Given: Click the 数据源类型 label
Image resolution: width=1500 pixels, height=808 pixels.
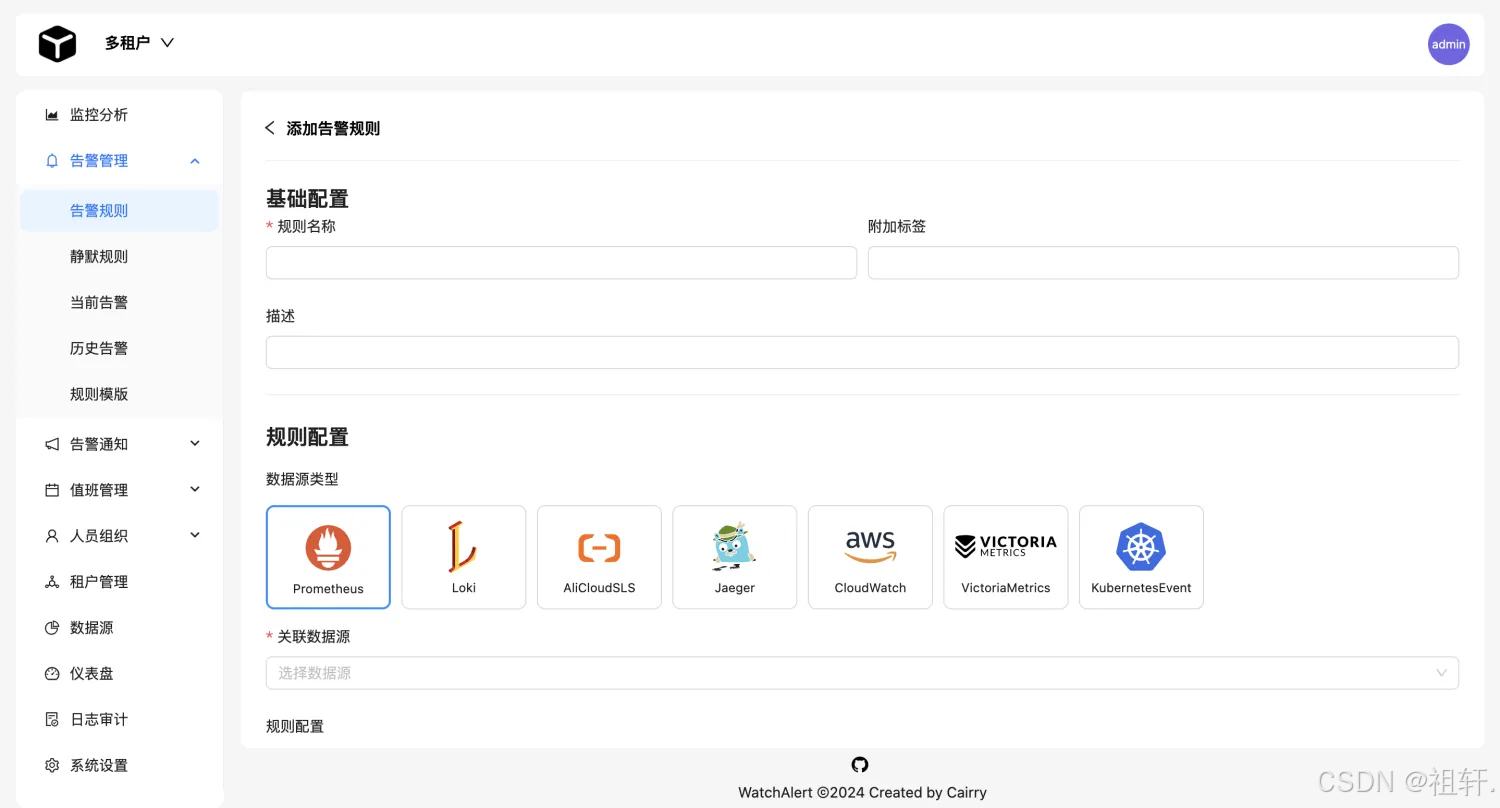Looking at the screenshot, I should pyautogui.click(x=302, y=480).
